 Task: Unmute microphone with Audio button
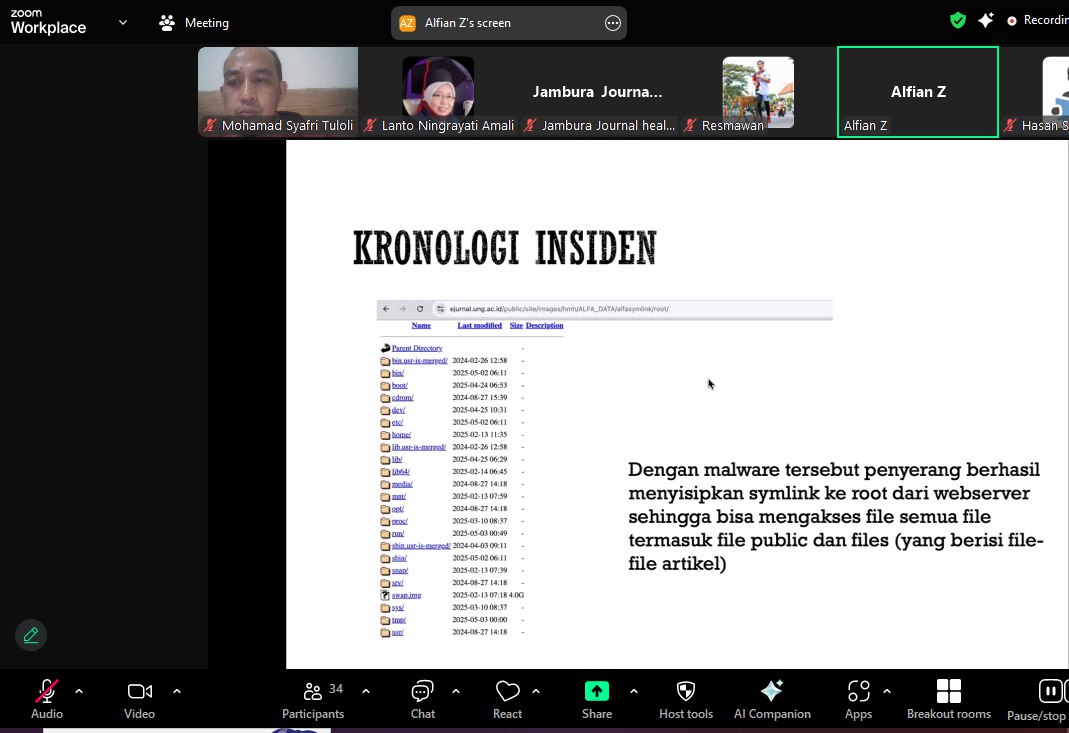point(46,700)
